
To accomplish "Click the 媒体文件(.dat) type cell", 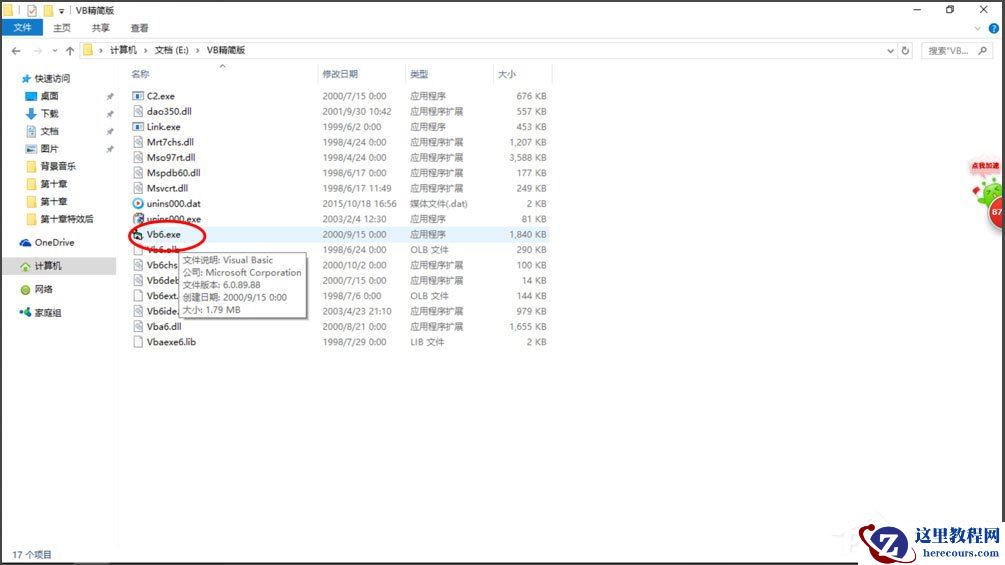I will pos(439,204).
